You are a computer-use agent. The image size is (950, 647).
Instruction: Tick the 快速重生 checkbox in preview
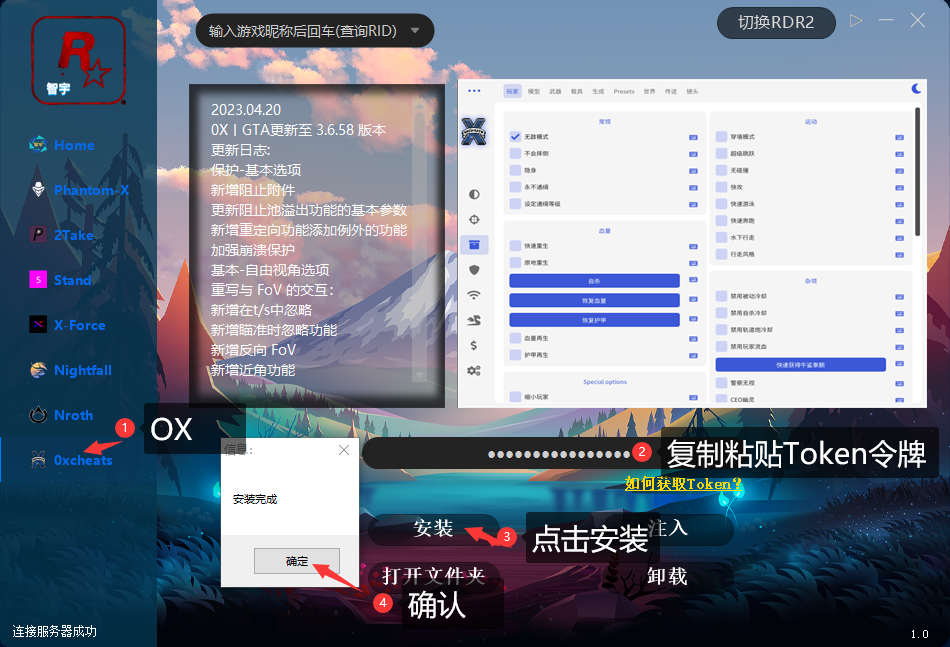(x=515, y=246)
